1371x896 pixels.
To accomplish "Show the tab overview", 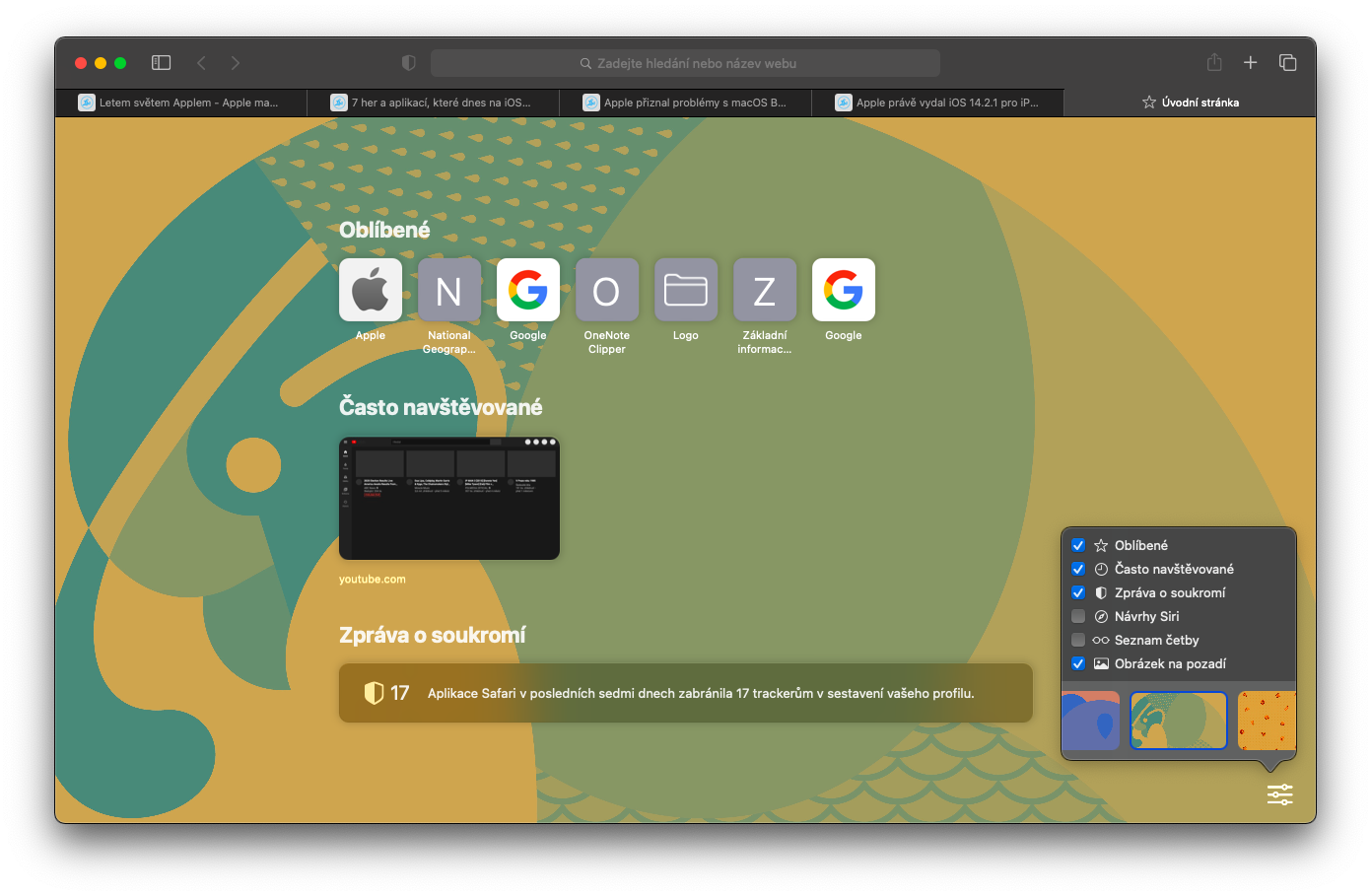I will pos(1287,63).
